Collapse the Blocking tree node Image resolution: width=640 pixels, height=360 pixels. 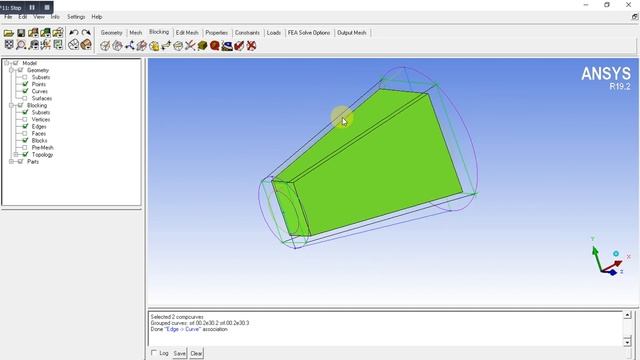11,105
